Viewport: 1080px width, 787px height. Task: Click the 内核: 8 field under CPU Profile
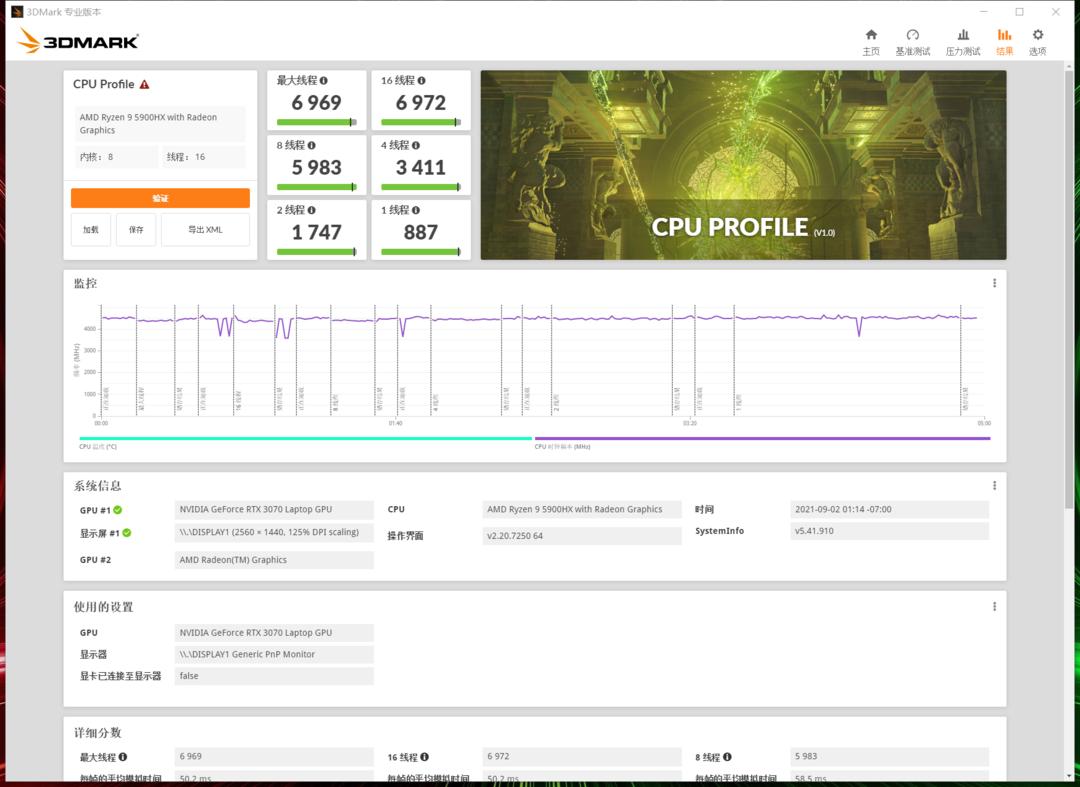[x=116, y=157]
